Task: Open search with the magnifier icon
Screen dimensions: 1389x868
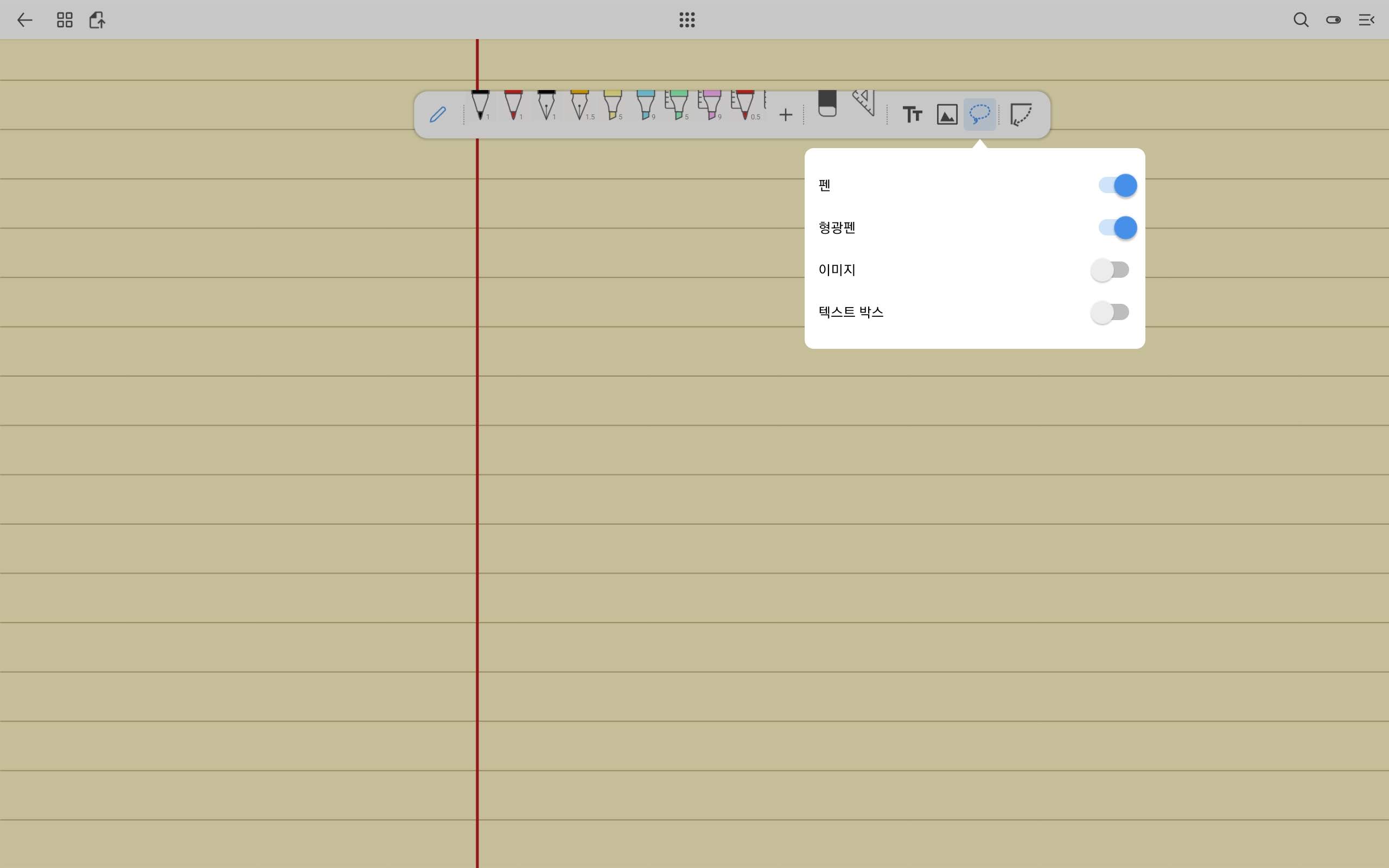Action: click(1301, 20)
